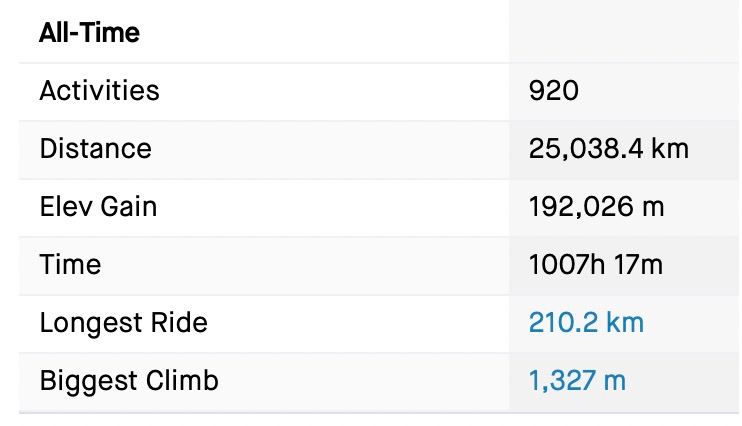Select the Longest Ride row label
Image resolution: width=742 pixels, height=426 pixels.
(x=123, y=323)
